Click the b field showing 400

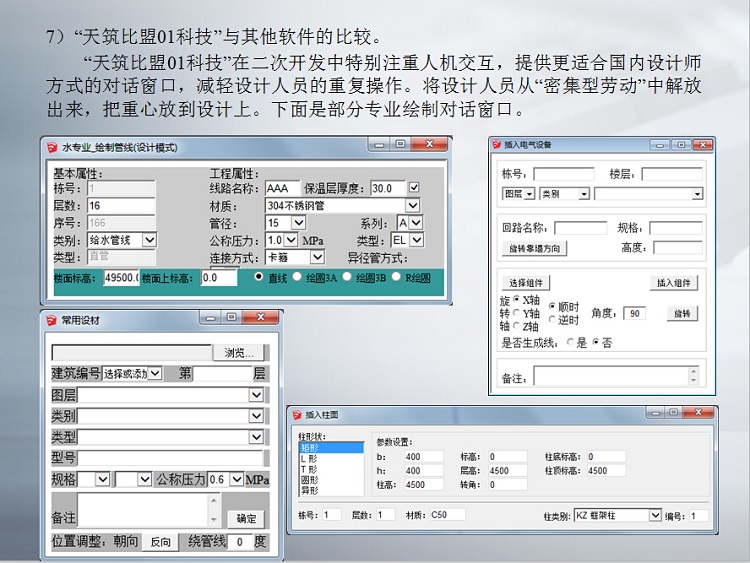coord(423,456)
